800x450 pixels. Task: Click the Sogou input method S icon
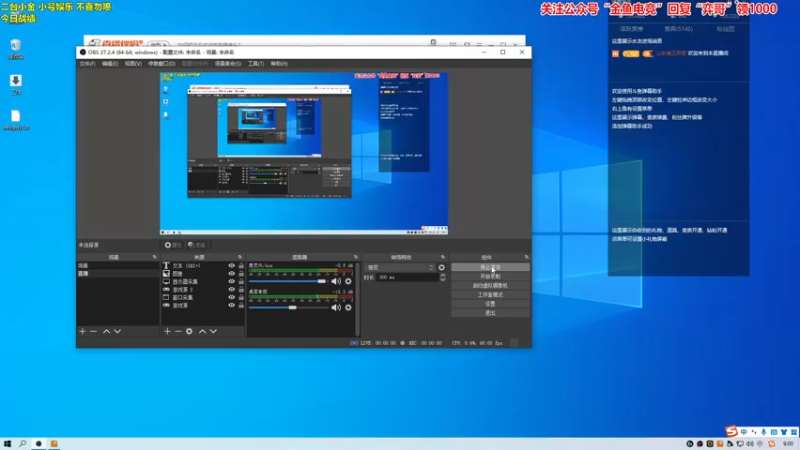coord(732,432)
